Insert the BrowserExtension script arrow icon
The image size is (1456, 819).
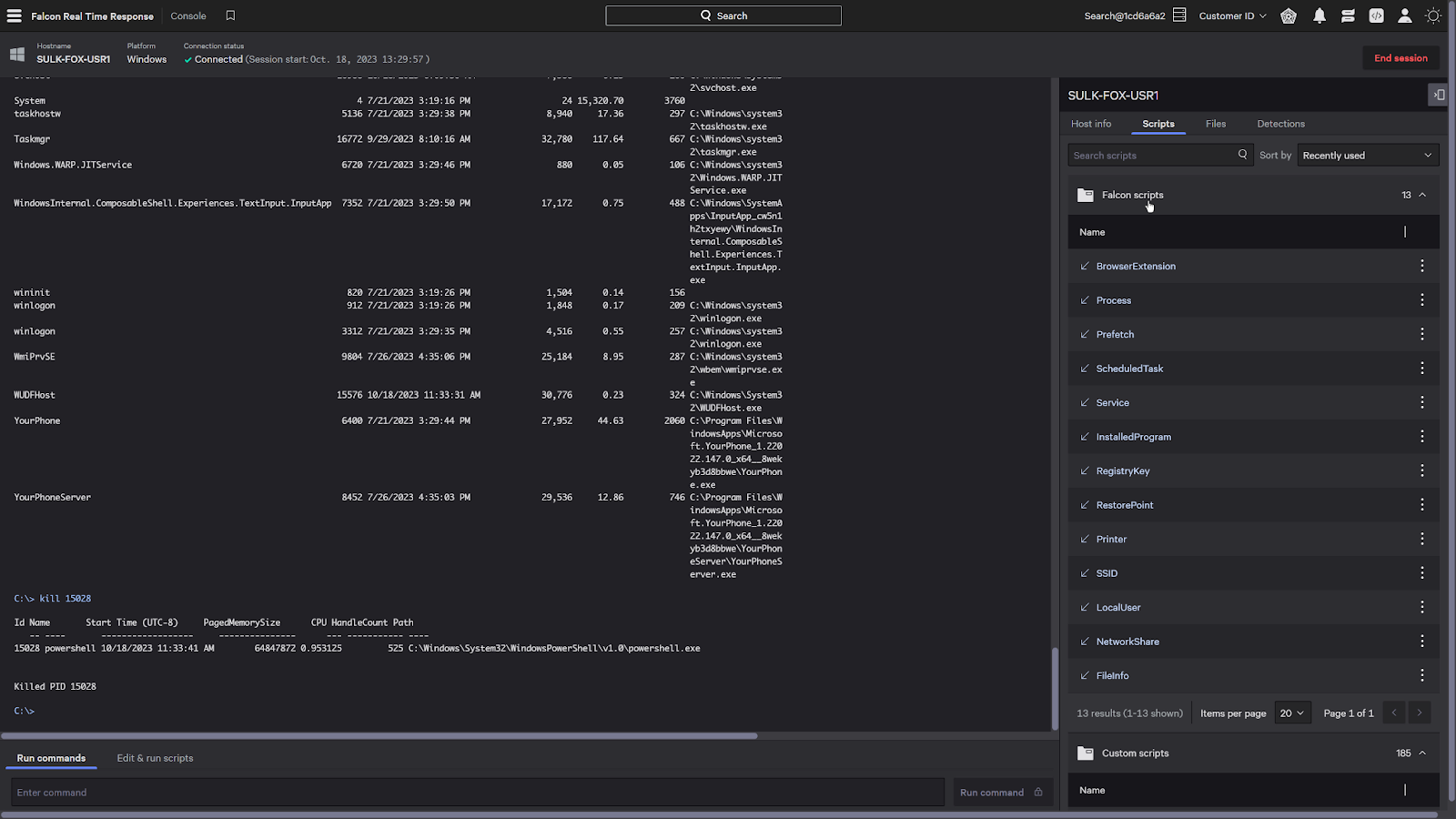coord(1084,266)
